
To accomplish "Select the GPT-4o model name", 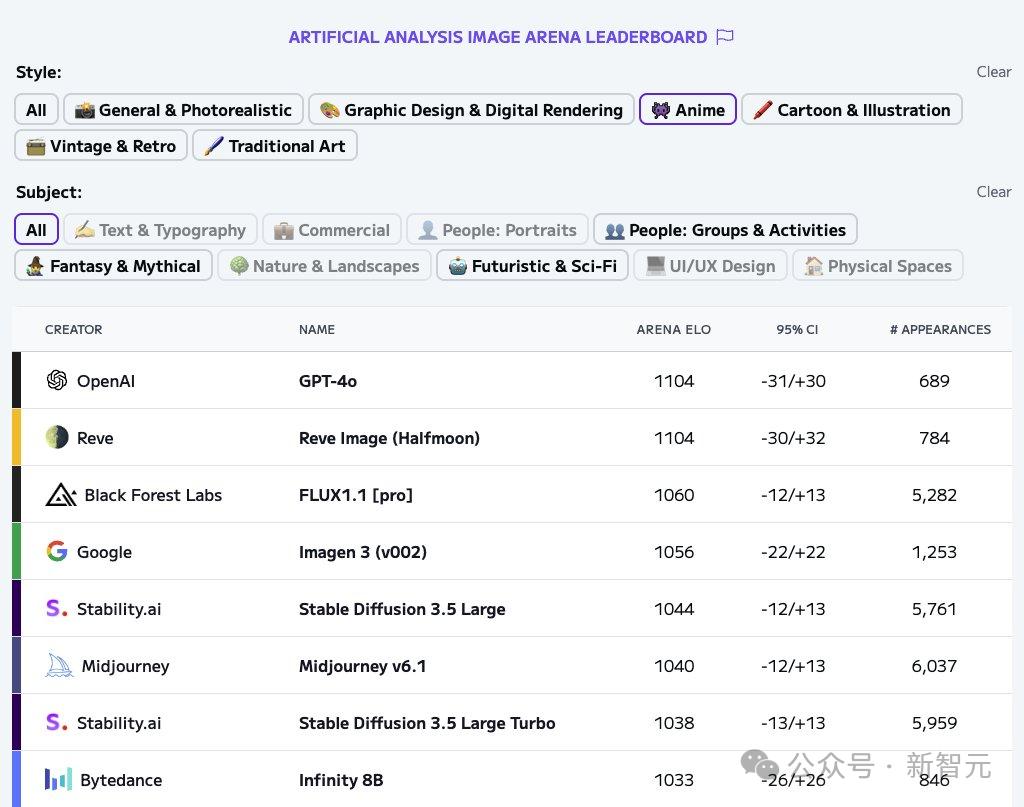I will tap(328, 381).
